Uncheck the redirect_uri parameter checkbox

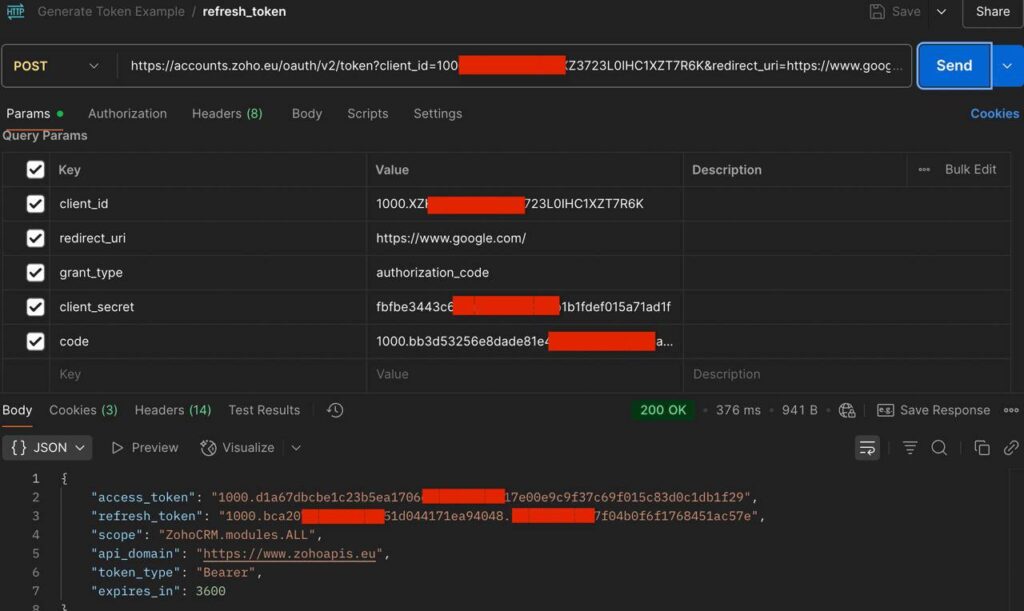point(35,238)
